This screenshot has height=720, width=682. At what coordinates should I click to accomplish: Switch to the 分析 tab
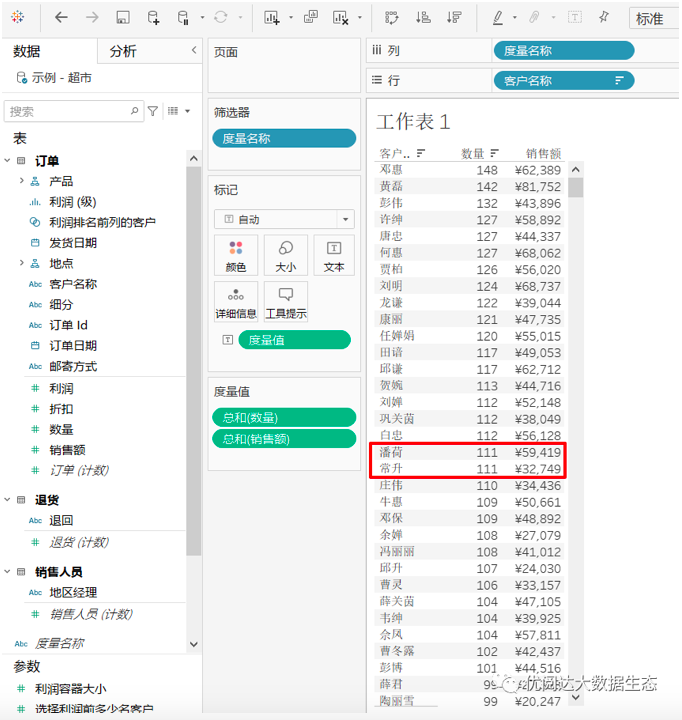coord(123,51)
